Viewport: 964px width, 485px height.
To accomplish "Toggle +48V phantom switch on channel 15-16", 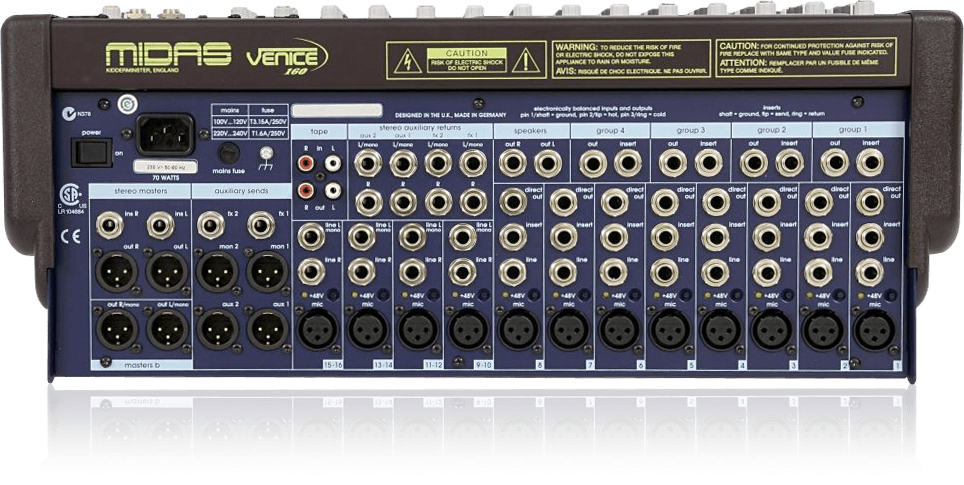I will tap(334, 295).
